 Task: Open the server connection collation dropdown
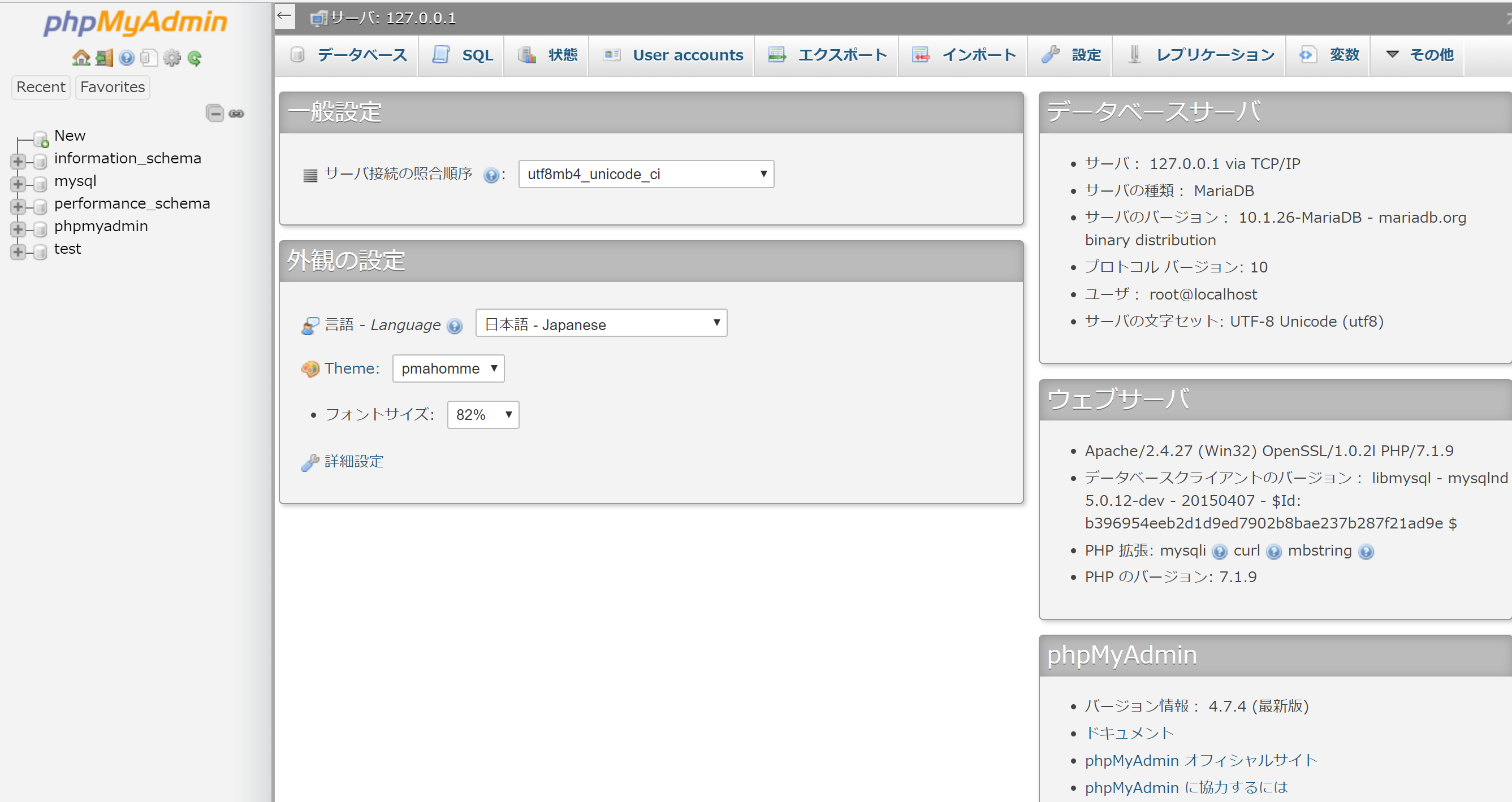pyautogui.click(x=646, y=174)
